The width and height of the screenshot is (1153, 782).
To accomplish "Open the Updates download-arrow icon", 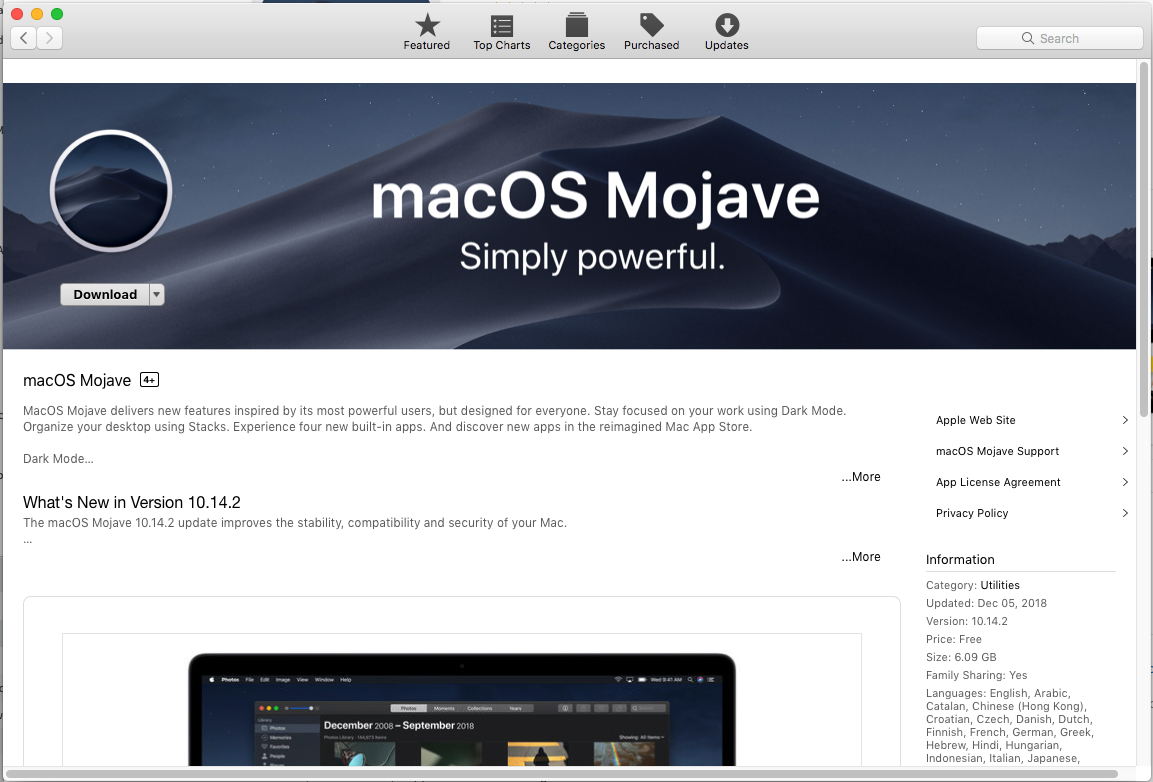I will tap(727, 26).
